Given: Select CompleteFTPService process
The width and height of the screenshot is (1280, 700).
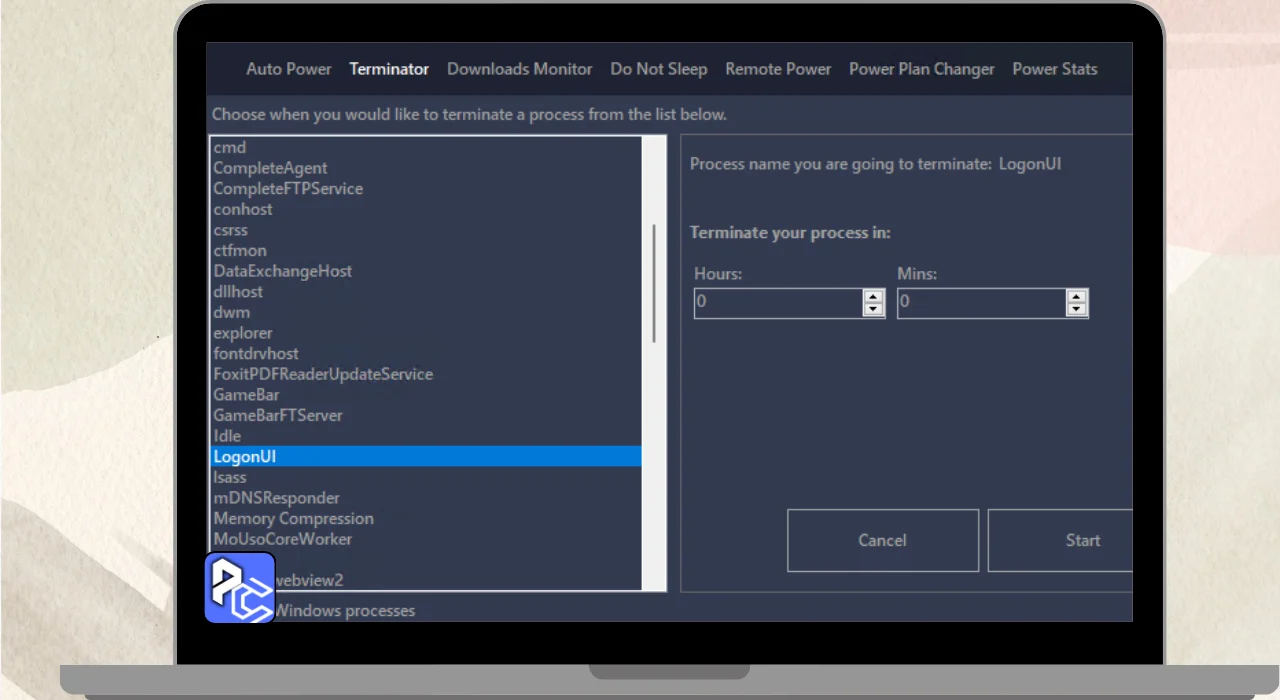Looking at the screenshot, I should click(x=426, y=188).
